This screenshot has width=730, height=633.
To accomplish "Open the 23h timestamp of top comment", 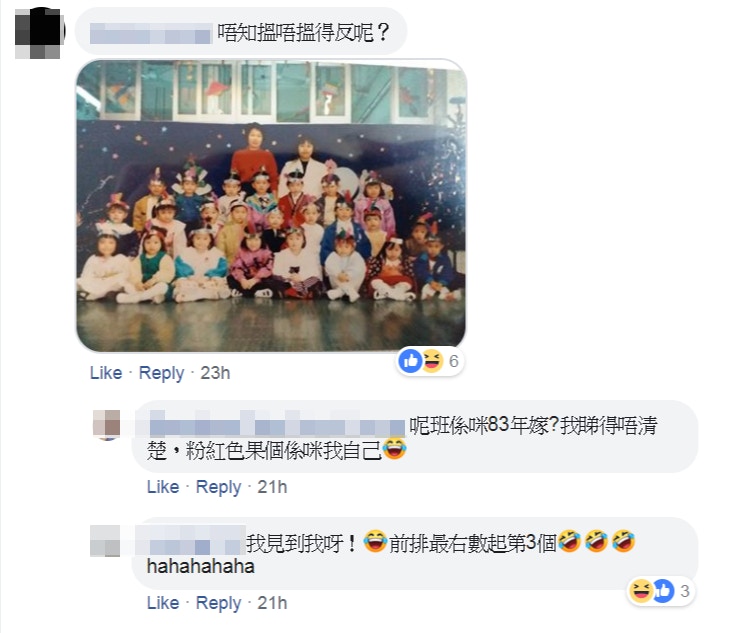I will [215, 373].
